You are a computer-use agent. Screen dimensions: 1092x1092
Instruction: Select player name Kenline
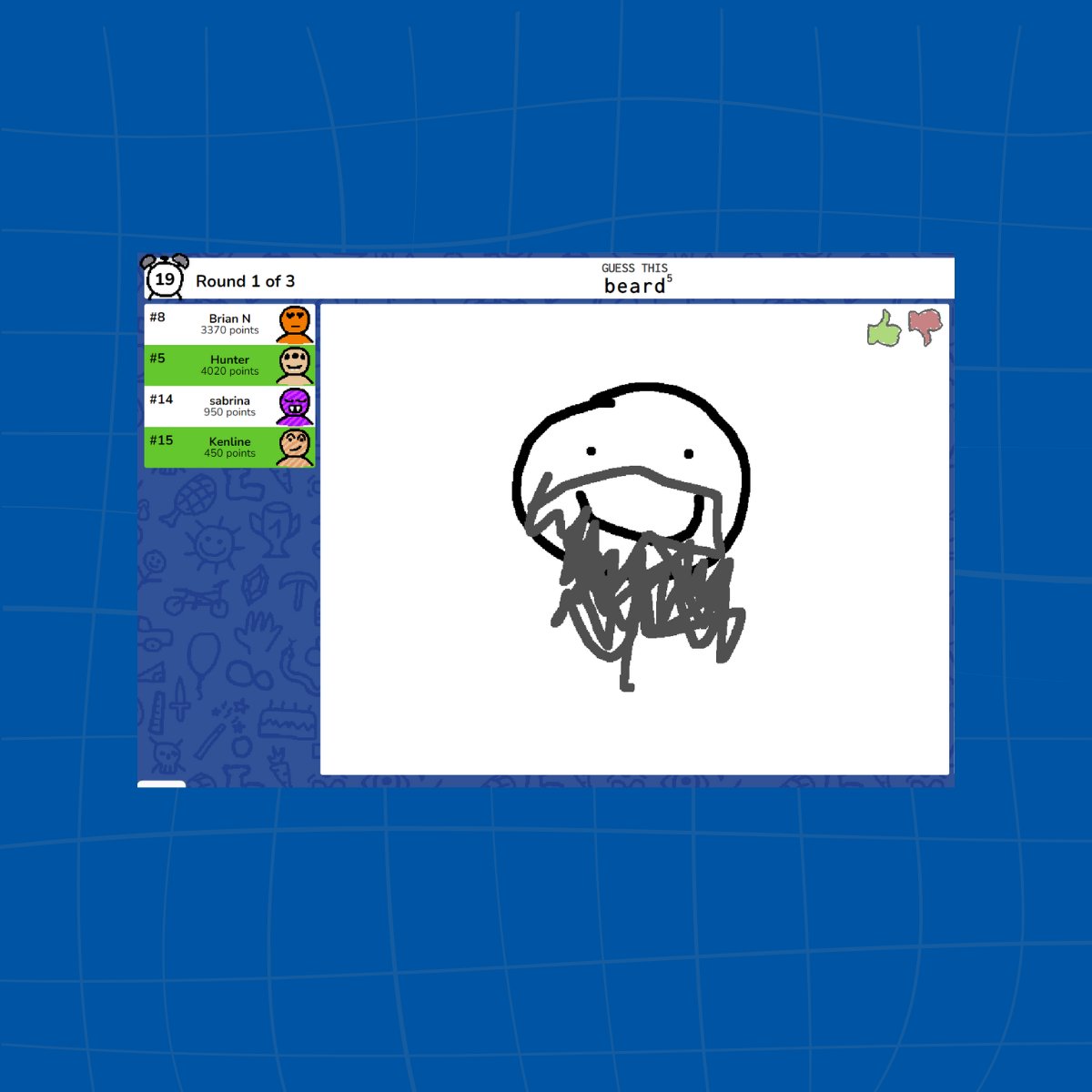pos(229,441)
